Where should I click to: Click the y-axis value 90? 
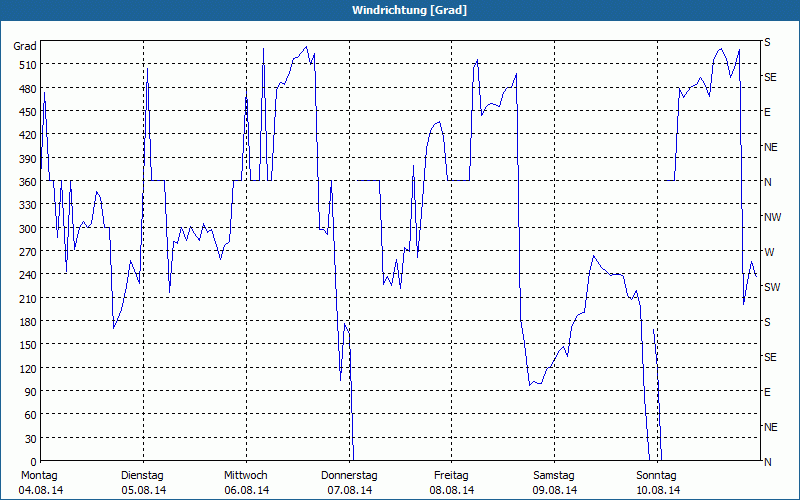[30, 392]
